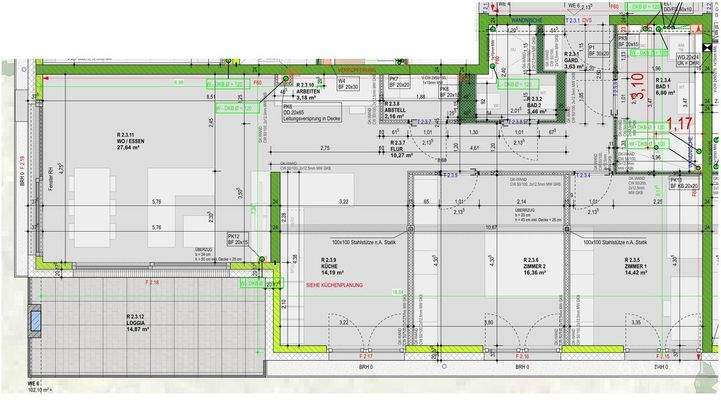Select the ÜBERZUG note above Zimmer 2
Screen dimensions: 721x400
click(538, 215)
